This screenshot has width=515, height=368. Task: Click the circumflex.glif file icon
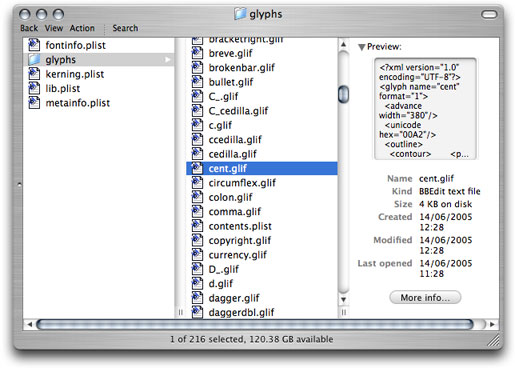pyautogui.click(x=197, y=182)
